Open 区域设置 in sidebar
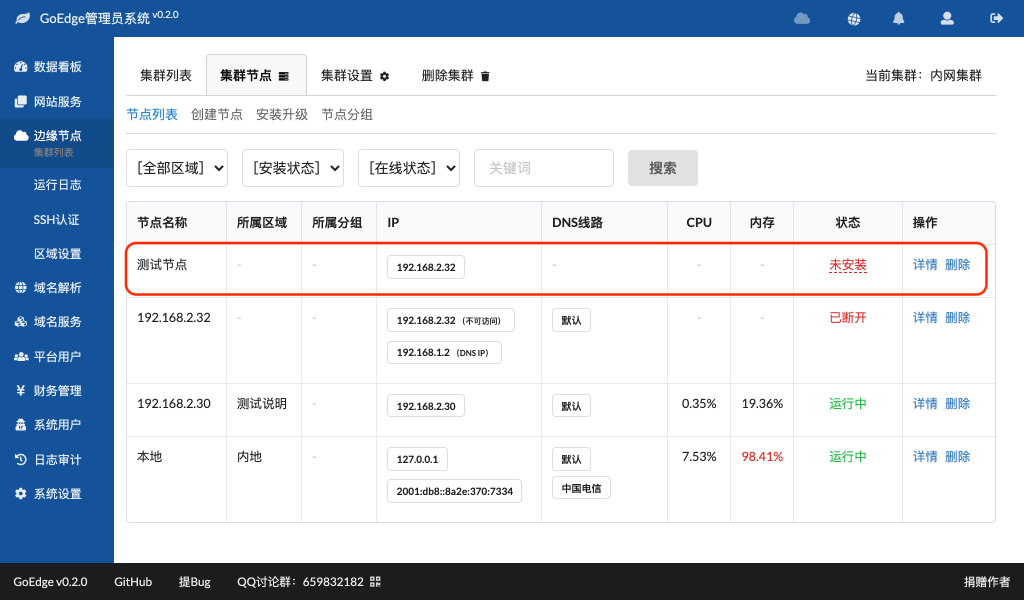Screen dimensions: 1024x600 coord(57,254)
